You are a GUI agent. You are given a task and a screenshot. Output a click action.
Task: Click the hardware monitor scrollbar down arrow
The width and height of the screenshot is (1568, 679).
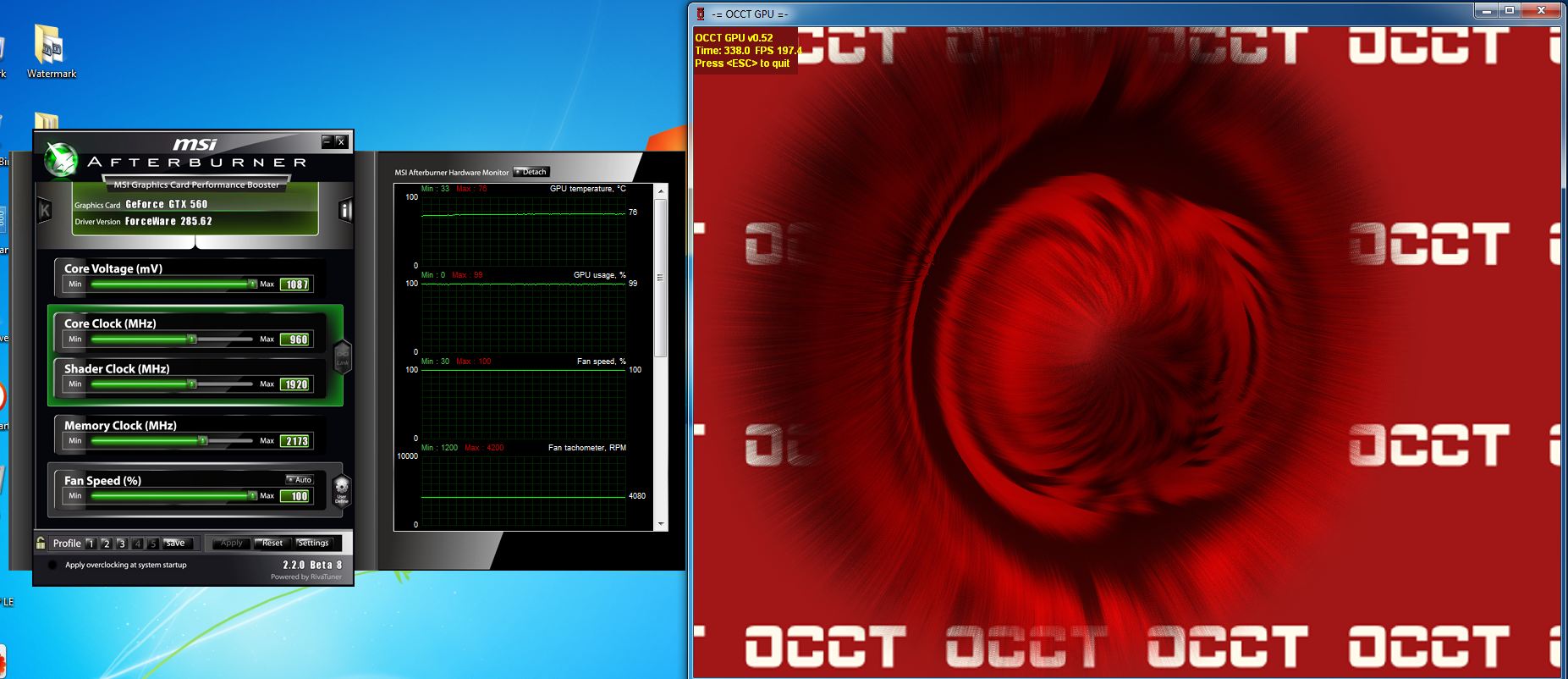[x=661, y=524]
